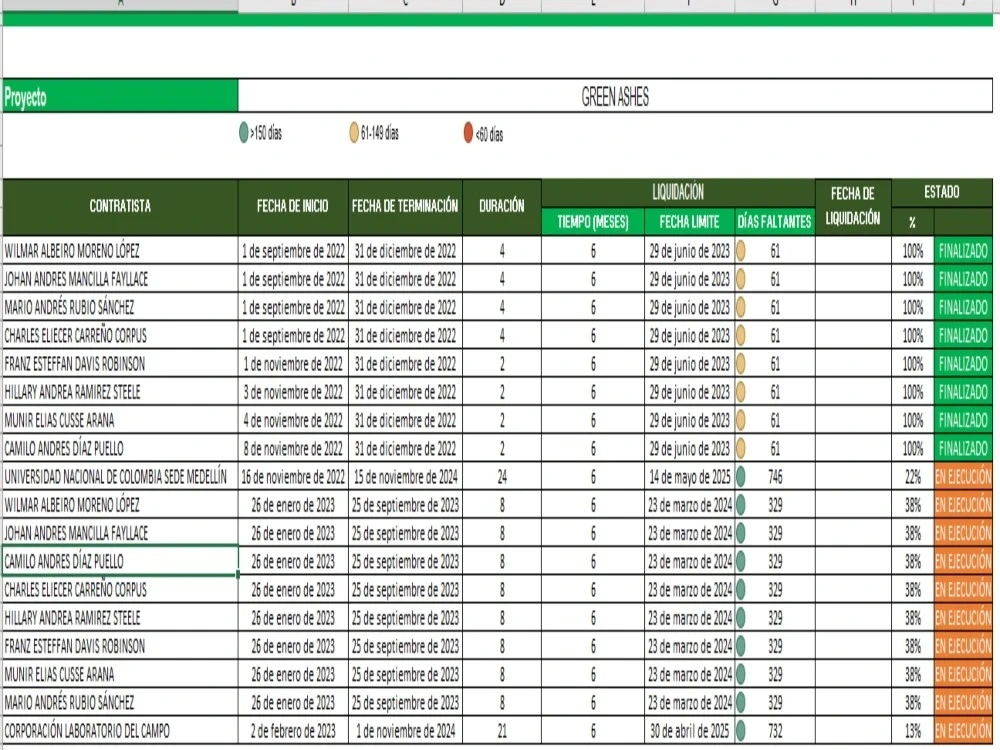
Task: Click the TIEMPO (MESES) subheader cell
Action: pyautogui.click(x=592, y=221)
